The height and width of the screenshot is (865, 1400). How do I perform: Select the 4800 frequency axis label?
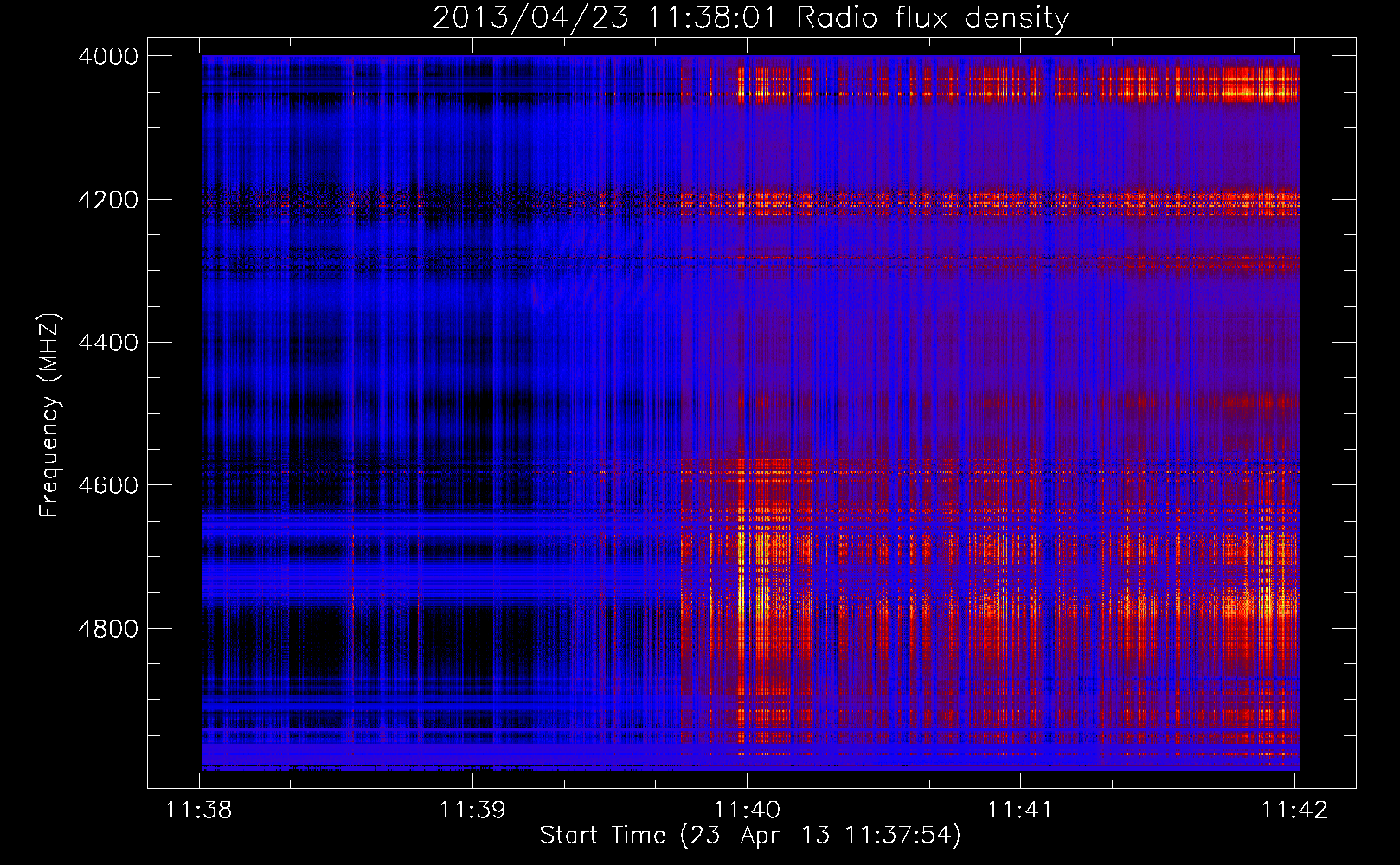pyautogui.click(x=108, y=629)
